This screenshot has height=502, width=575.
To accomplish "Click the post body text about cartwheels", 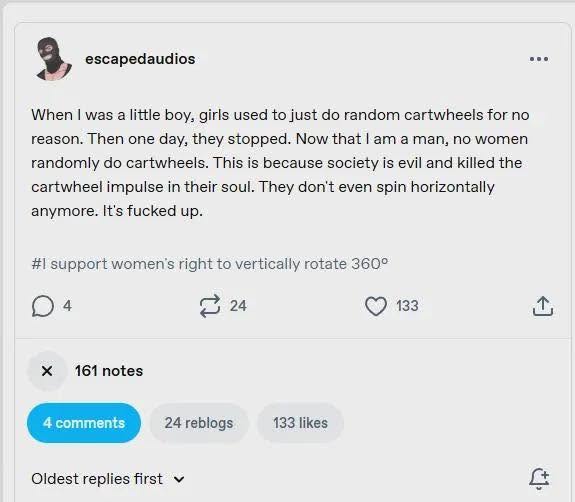I will click(281, 163).
